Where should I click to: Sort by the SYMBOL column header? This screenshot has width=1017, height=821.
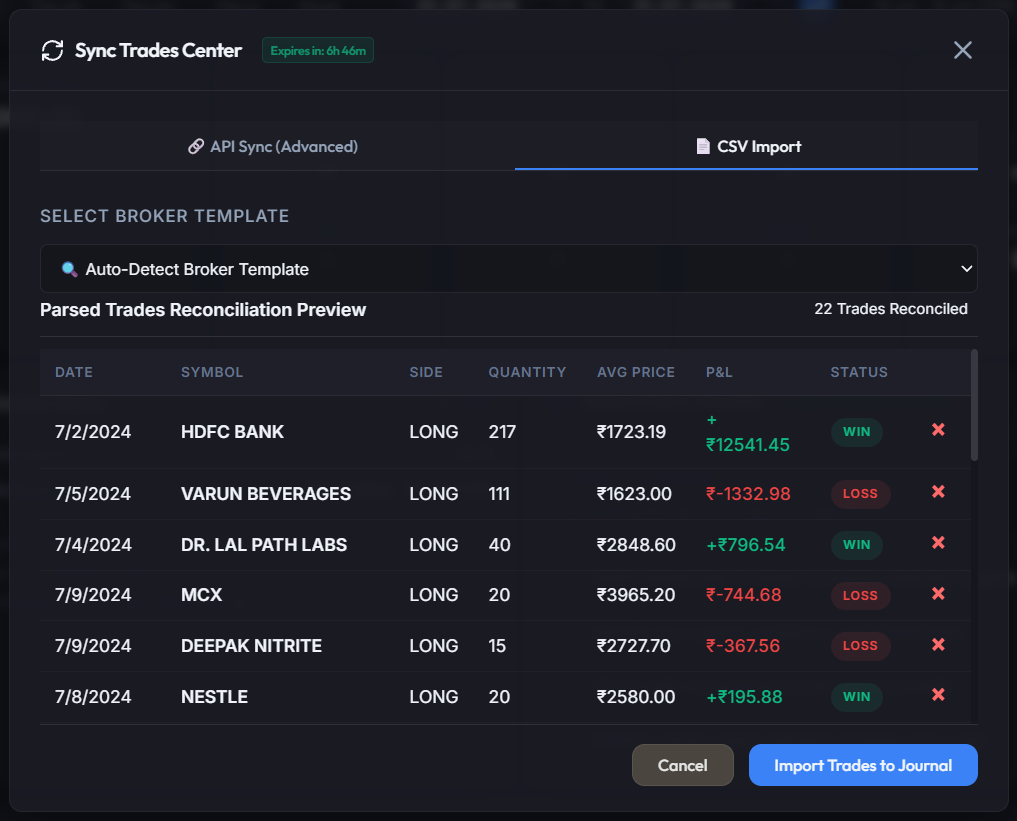(x=212, y=372)
